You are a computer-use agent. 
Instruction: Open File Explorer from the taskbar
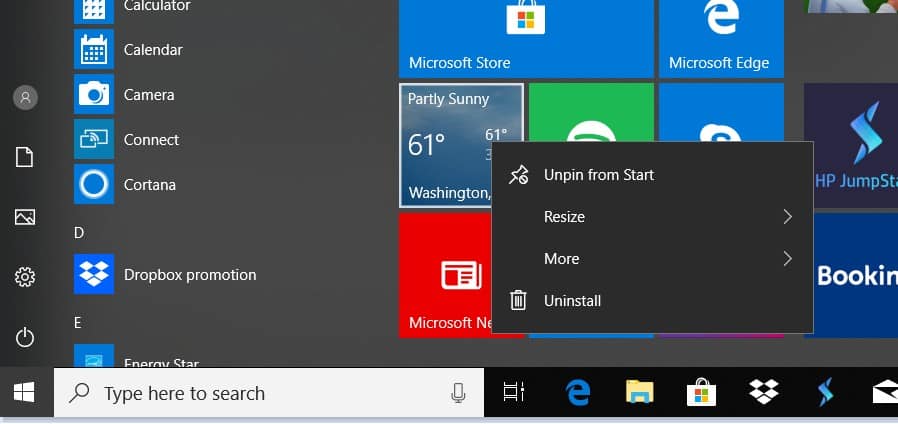pos(640,392)
